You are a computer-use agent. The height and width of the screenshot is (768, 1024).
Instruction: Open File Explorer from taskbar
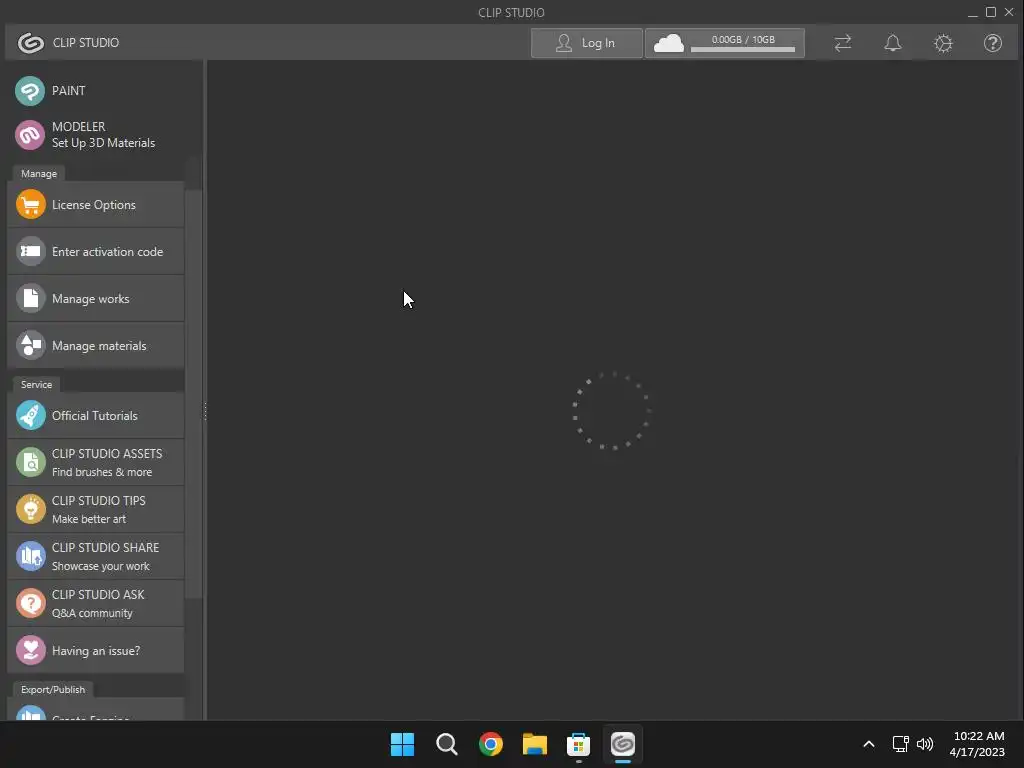pos(534,744)
